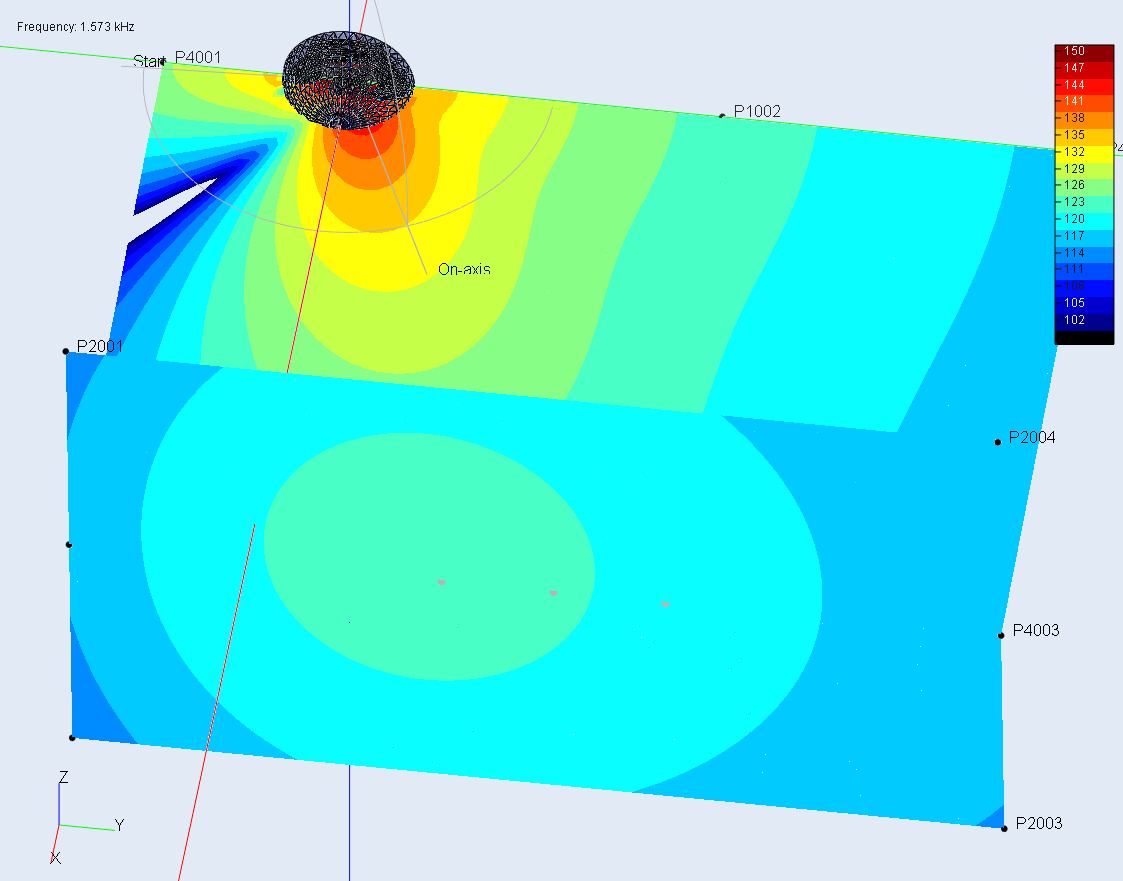Select the Start label near top left

pyautogui.click(x=148, y=61)
